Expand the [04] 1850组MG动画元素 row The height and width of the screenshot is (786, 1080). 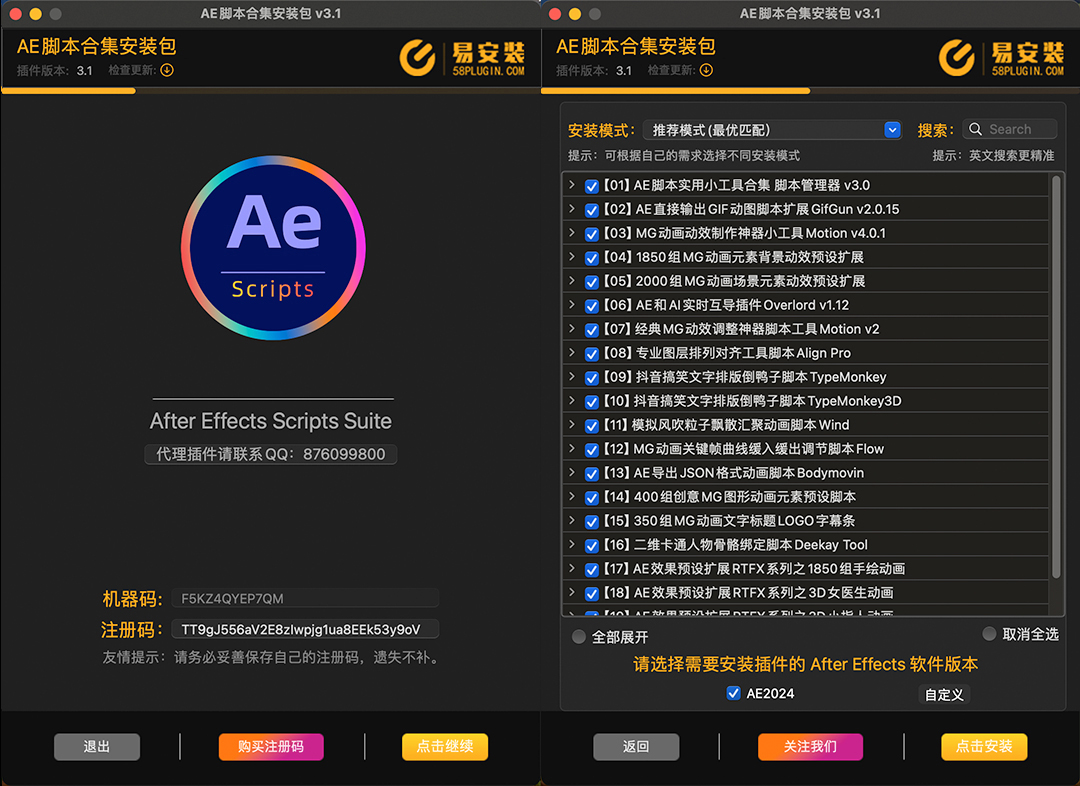[x=572, y=257]
